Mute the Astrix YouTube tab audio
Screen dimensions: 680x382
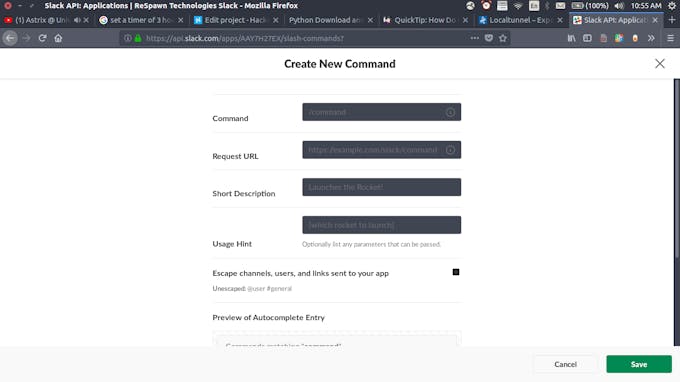[77, 20]
